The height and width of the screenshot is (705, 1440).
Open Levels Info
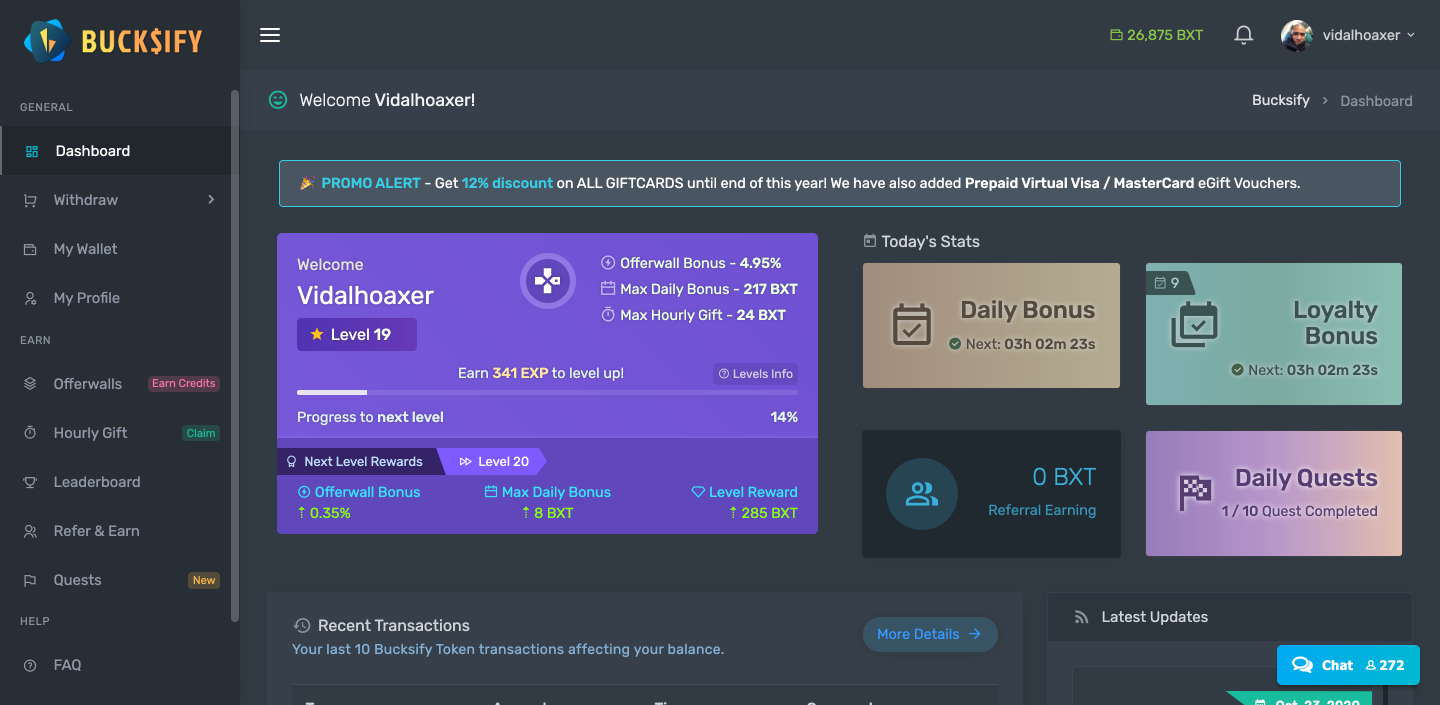pyautogui.click(x=756, y=374)
